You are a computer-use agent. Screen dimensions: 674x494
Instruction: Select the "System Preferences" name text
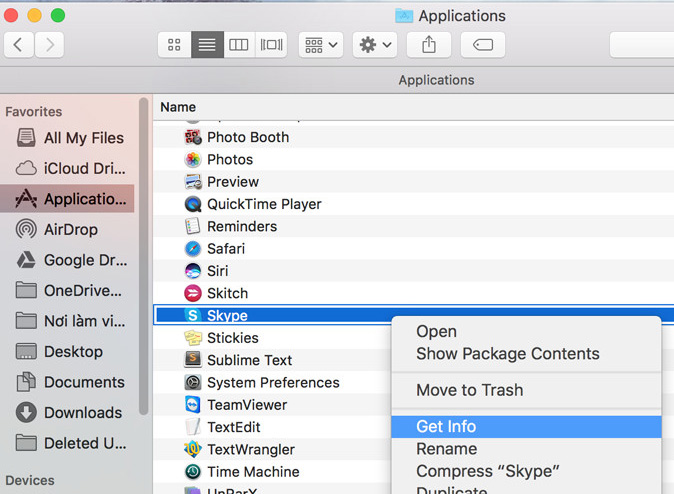pyautogui.click(x=273, y=383)
